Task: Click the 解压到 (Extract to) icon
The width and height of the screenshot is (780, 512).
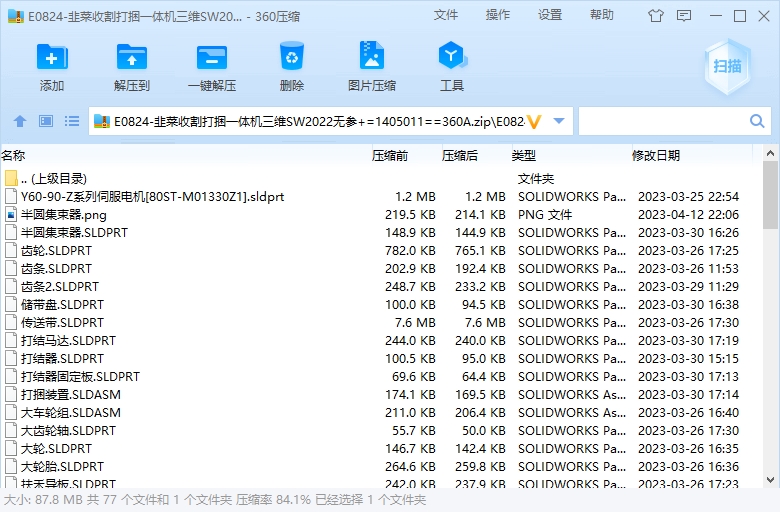Action: tap(132, 57)
